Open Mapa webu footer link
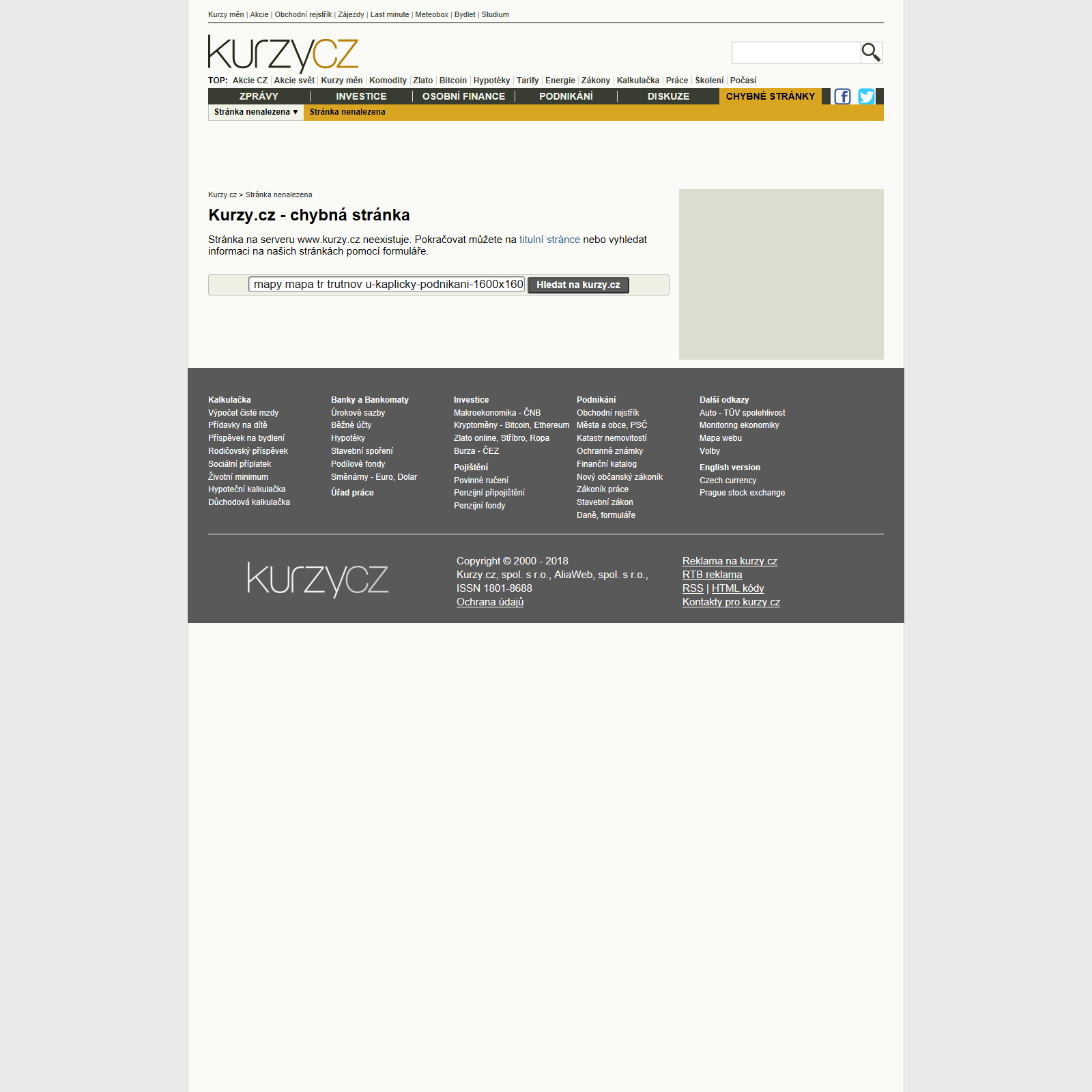Viewport: 1092px width, 1092px height. [721, 438]
